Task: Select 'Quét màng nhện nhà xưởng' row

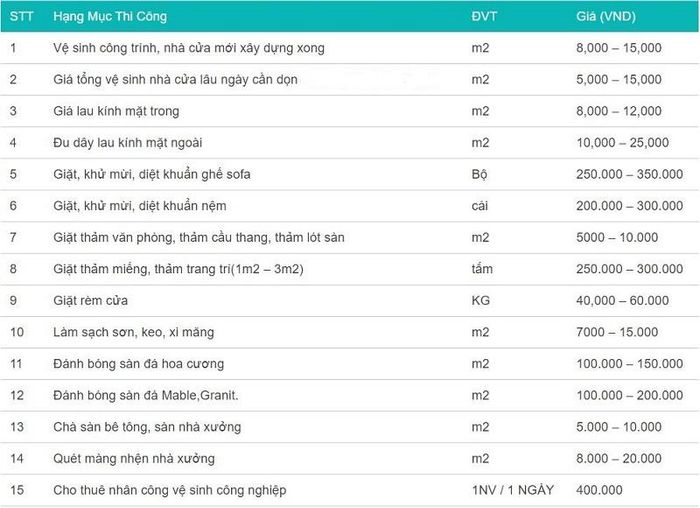Action: pos(350,458)
